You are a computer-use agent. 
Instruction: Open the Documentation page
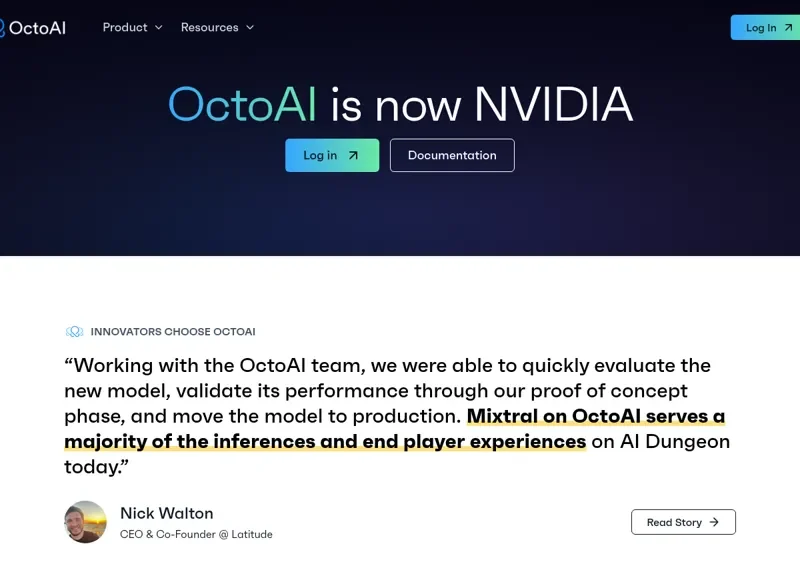pyautogui.click(x=452, y=156)
